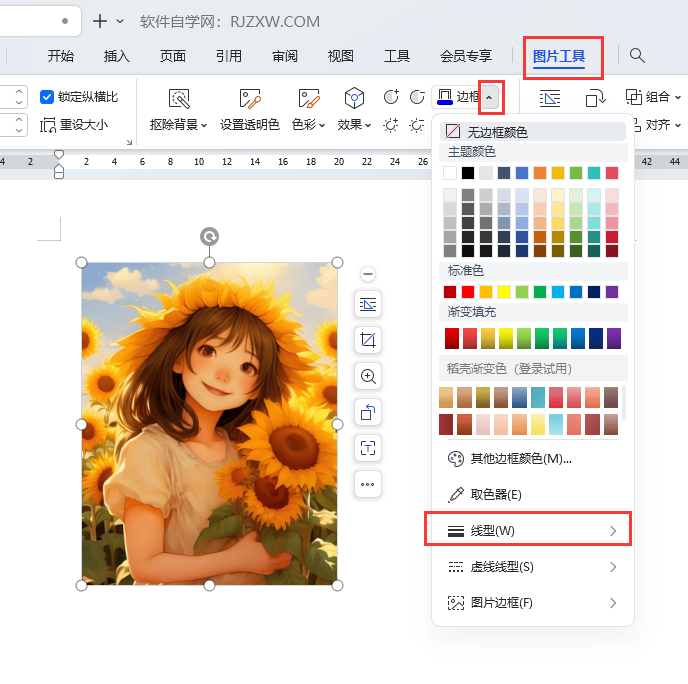Click the ruler's left indent marker
688x684 pixels.
point(59,172)
